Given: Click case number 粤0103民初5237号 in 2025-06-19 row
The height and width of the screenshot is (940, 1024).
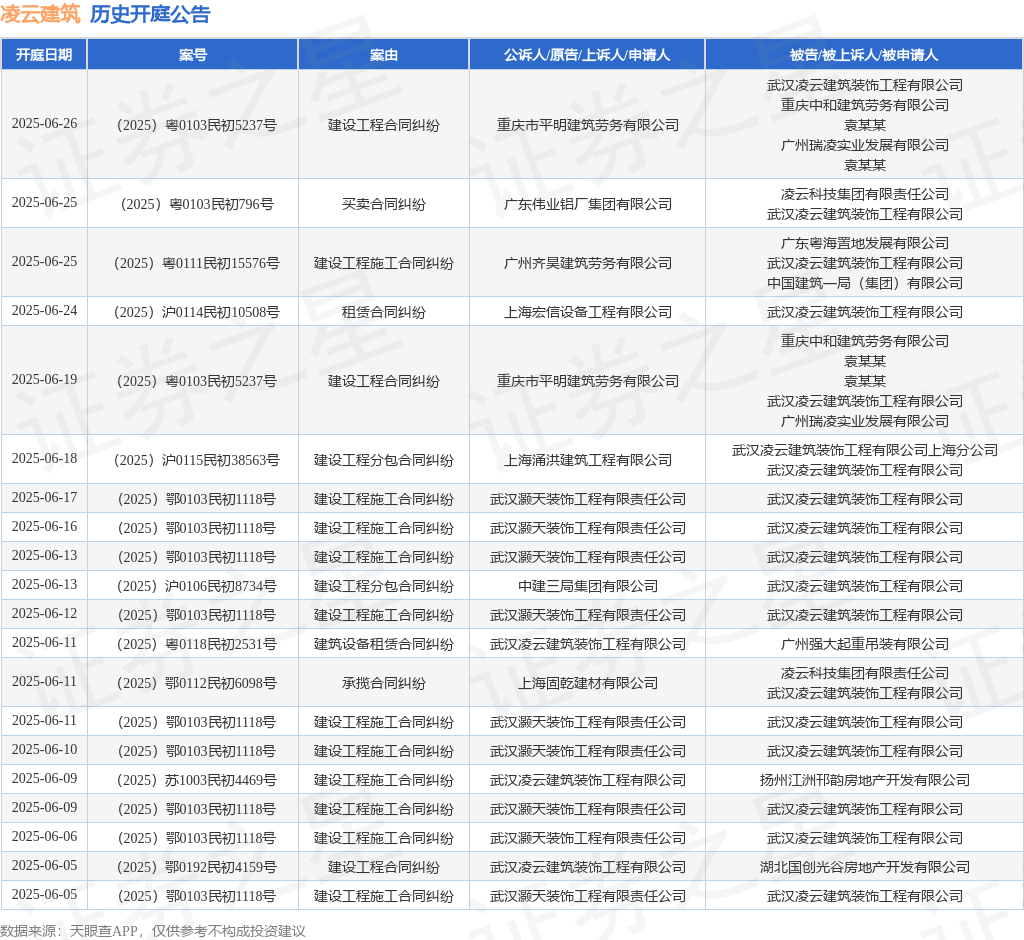Looking at the screenshot, I should 197,381.
